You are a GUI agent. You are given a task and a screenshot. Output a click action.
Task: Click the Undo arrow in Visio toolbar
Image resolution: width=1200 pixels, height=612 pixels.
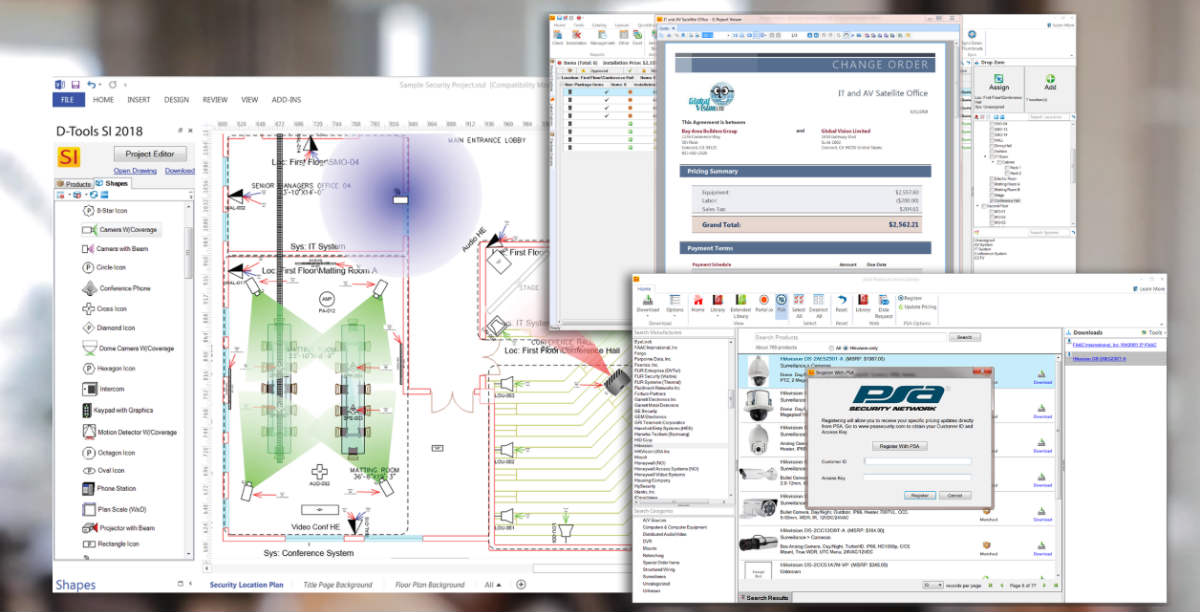click(x=91, y=85)
